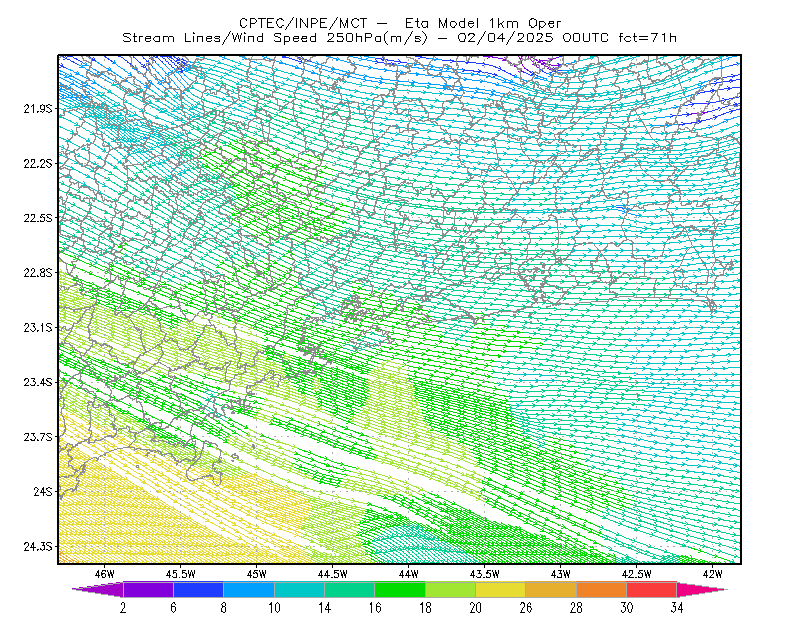Click the 42W longitude axis label
Viewport: 800px width, 618px height.
click(713, 574)
